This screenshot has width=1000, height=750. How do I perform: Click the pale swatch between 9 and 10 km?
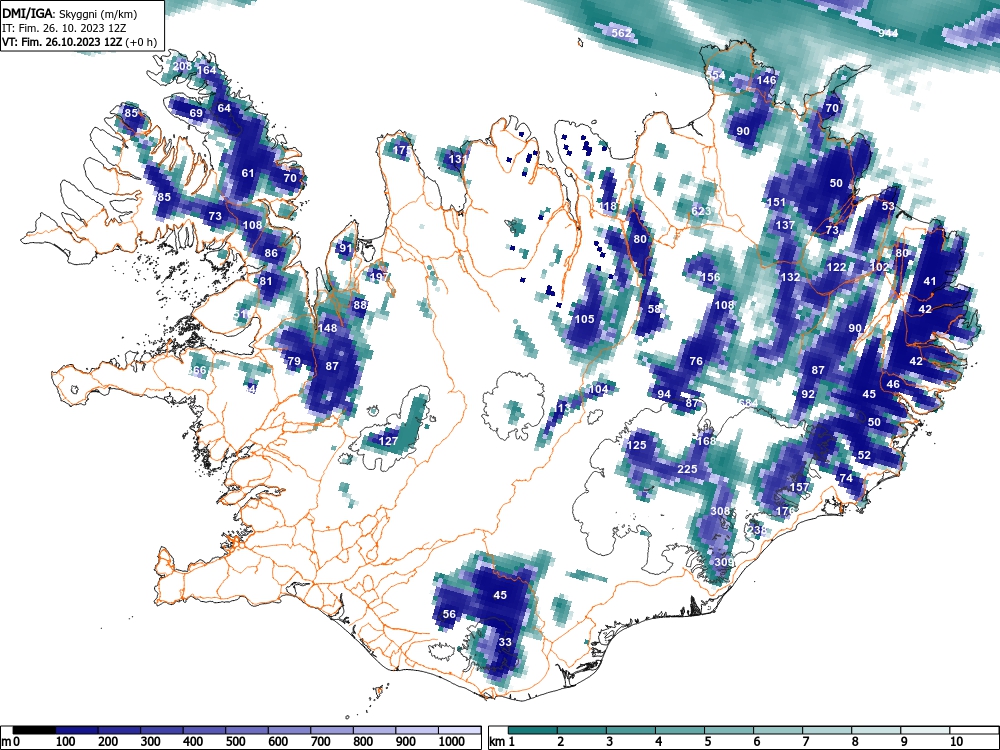(x=925, y=730)
